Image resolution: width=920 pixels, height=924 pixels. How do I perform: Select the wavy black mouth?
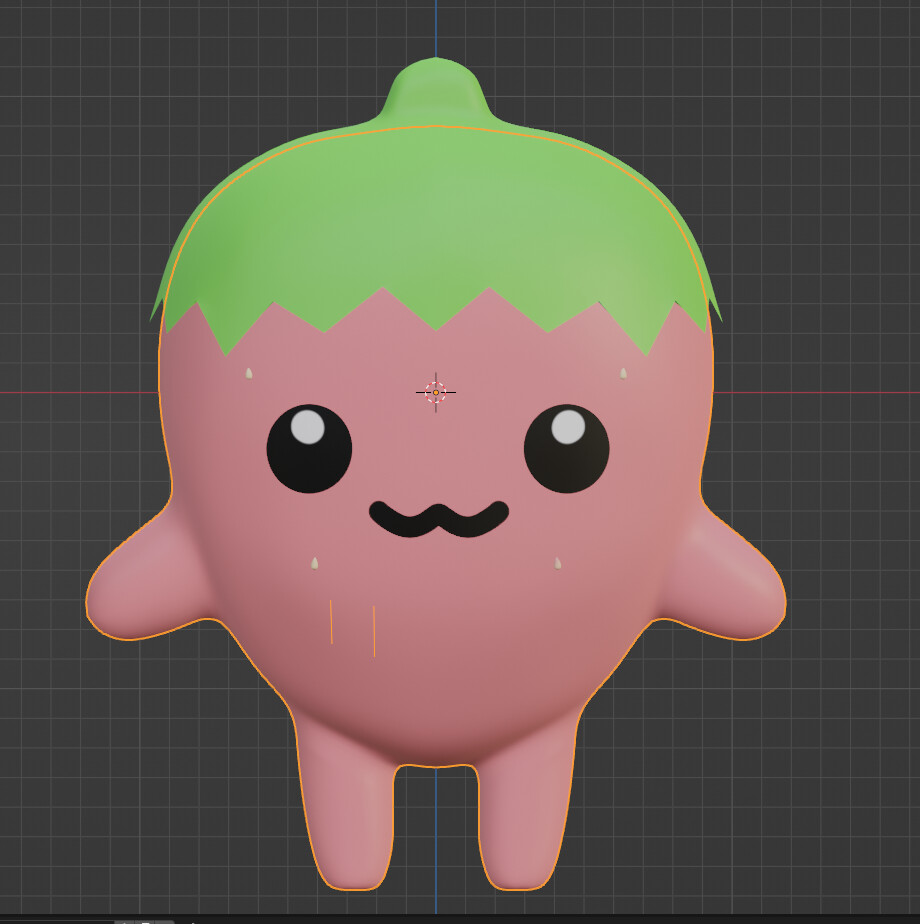click(438, 519)
